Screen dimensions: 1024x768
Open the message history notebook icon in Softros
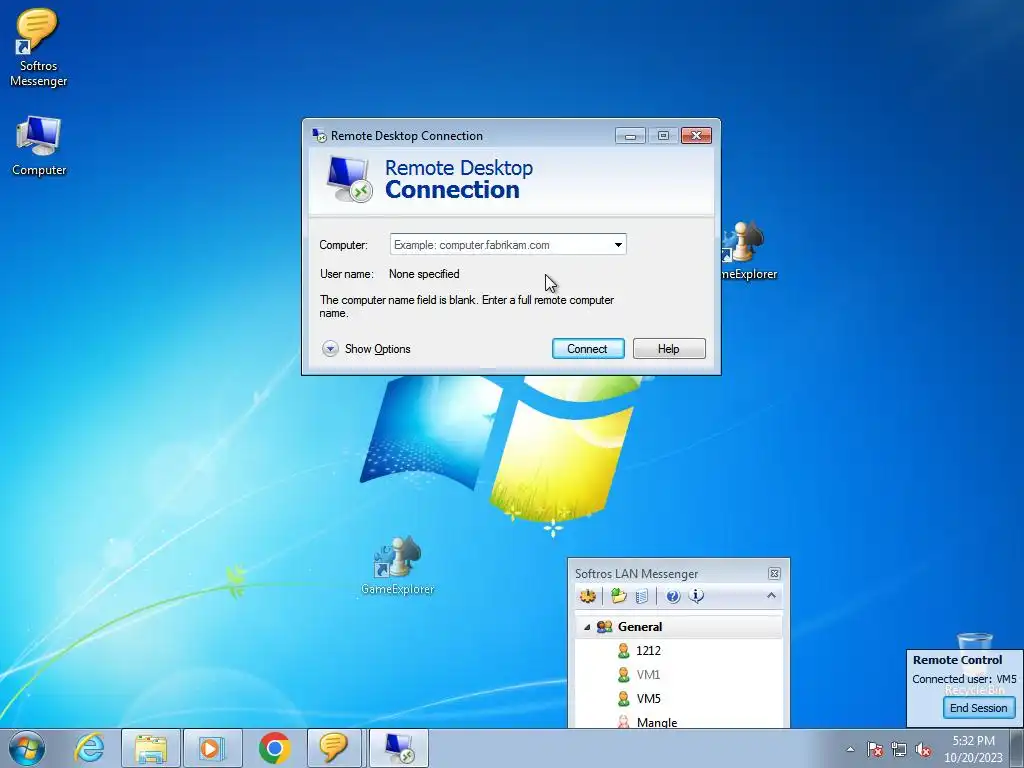click(x=642, y=596)
